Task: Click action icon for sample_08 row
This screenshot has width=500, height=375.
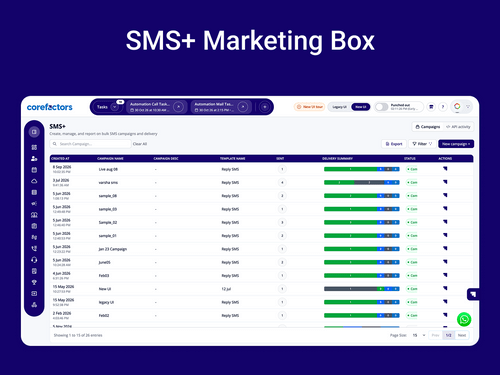Action: point(445,195)
